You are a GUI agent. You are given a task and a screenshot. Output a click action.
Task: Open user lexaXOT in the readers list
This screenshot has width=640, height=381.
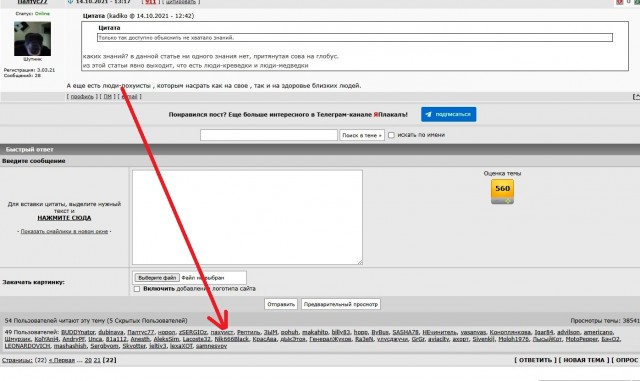click(181, 346)
